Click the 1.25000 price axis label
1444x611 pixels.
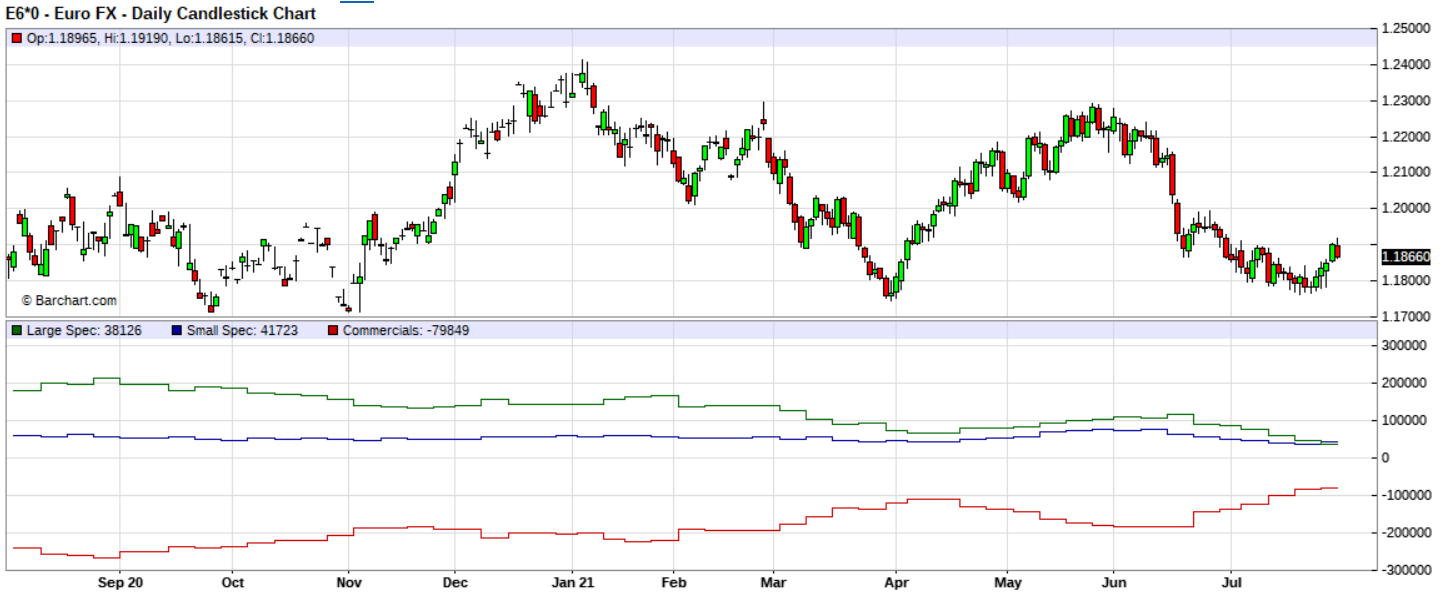click(1405, 29)
